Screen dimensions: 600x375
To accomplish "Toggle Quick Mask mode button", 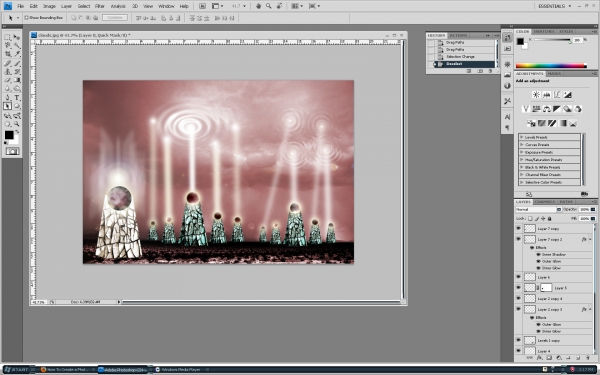I will 12,152.
